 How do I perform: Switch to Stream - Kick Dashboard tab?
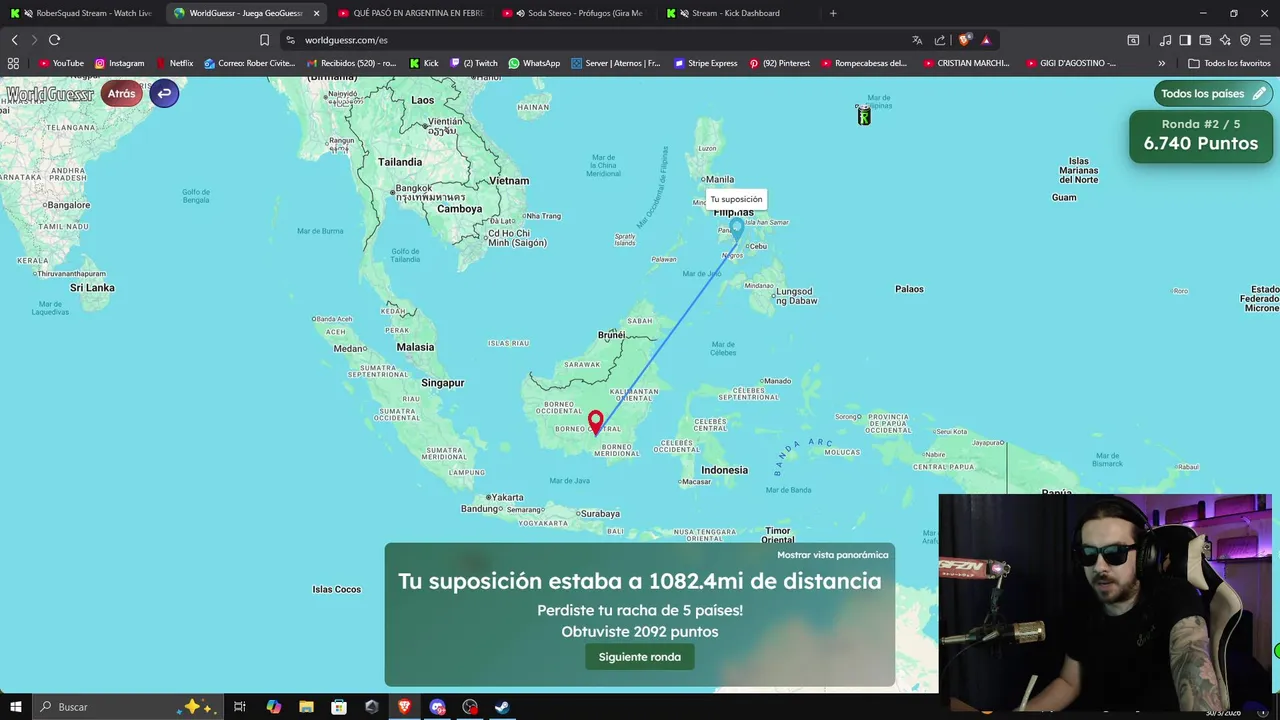[738, 13]
